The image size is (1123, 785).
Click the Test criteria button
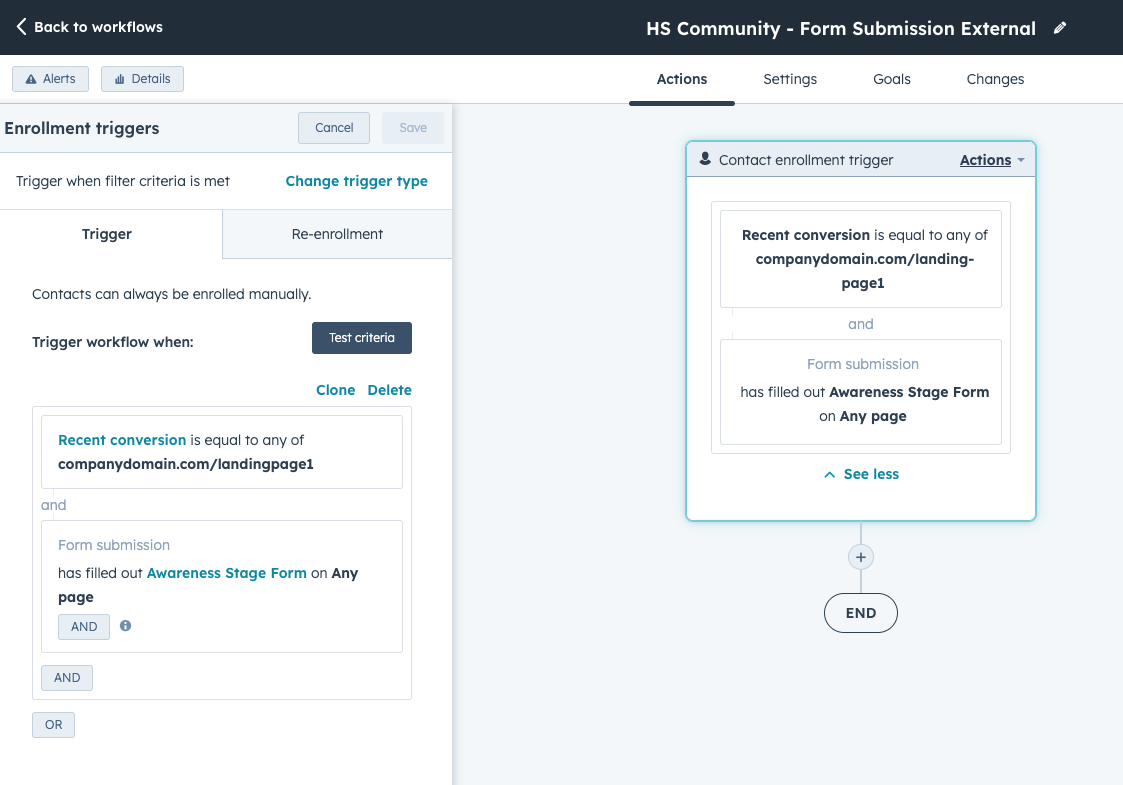(x=361, y=338)
